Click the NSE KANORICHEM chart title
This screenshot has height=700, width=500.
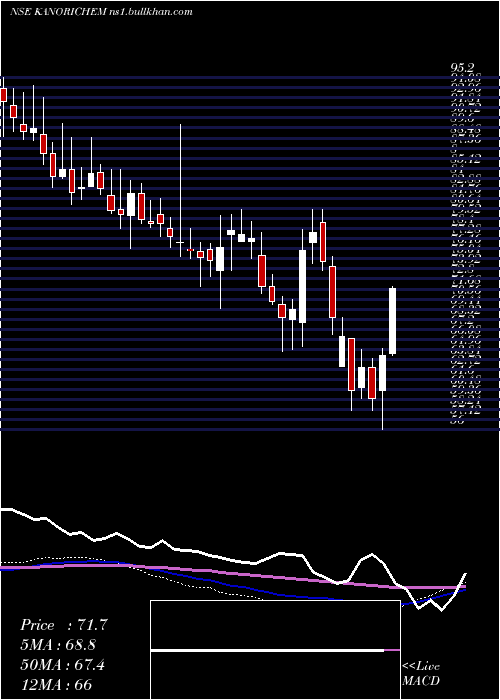101,12
